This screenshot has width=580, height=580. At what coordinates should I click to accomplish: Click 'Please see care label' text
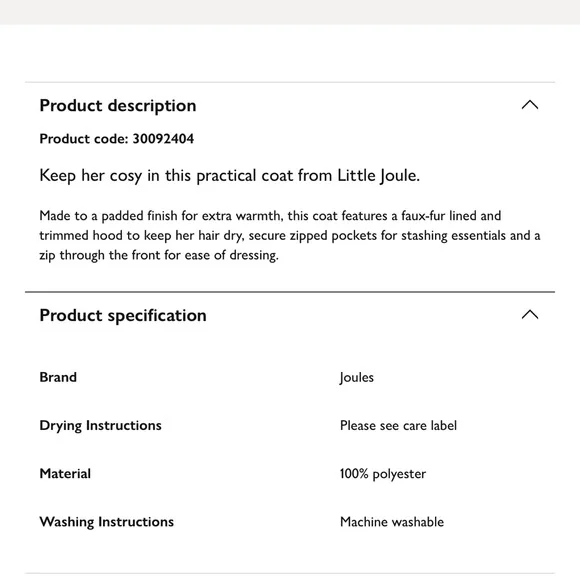point(398,426)
